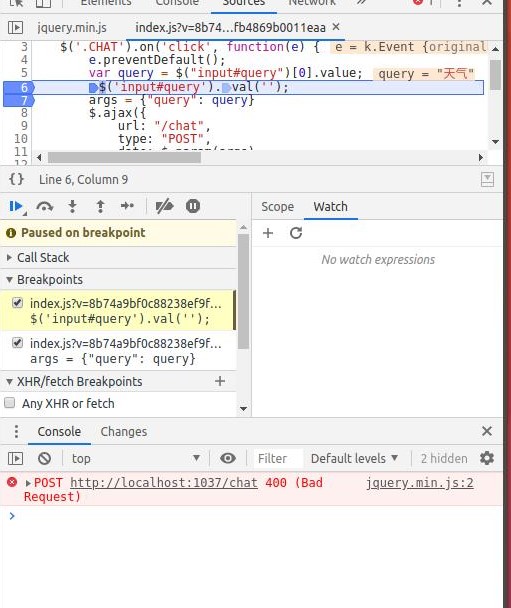This screenshot has width=511, height=608.
Task: Toggle breakpoint checkbox for args = {"query": query}
Action: pyautogui.click(x=17, y=343)
